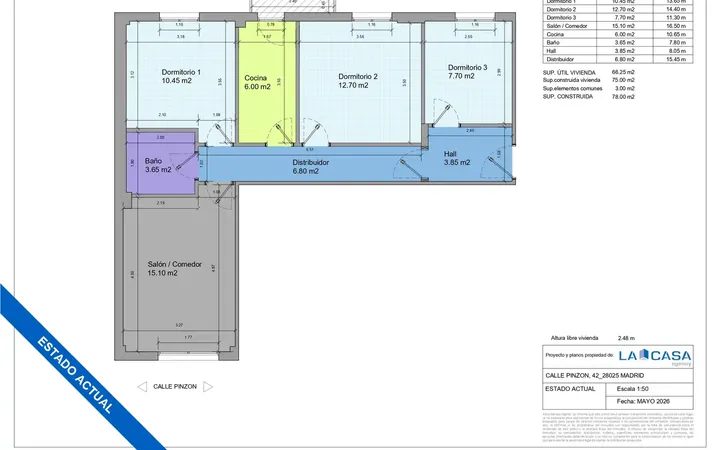Viewport: 720px width, 450px height.
Task: Click the Distribuidor row name in the table
Action: pyautogui.click(x=560, y=59)
